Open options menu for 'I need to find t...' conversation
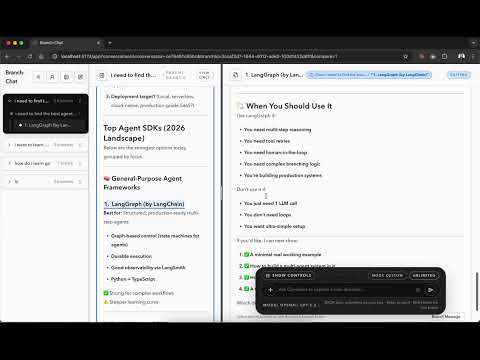The height and width of the screenshot is (360, 480). pos(80,101)
